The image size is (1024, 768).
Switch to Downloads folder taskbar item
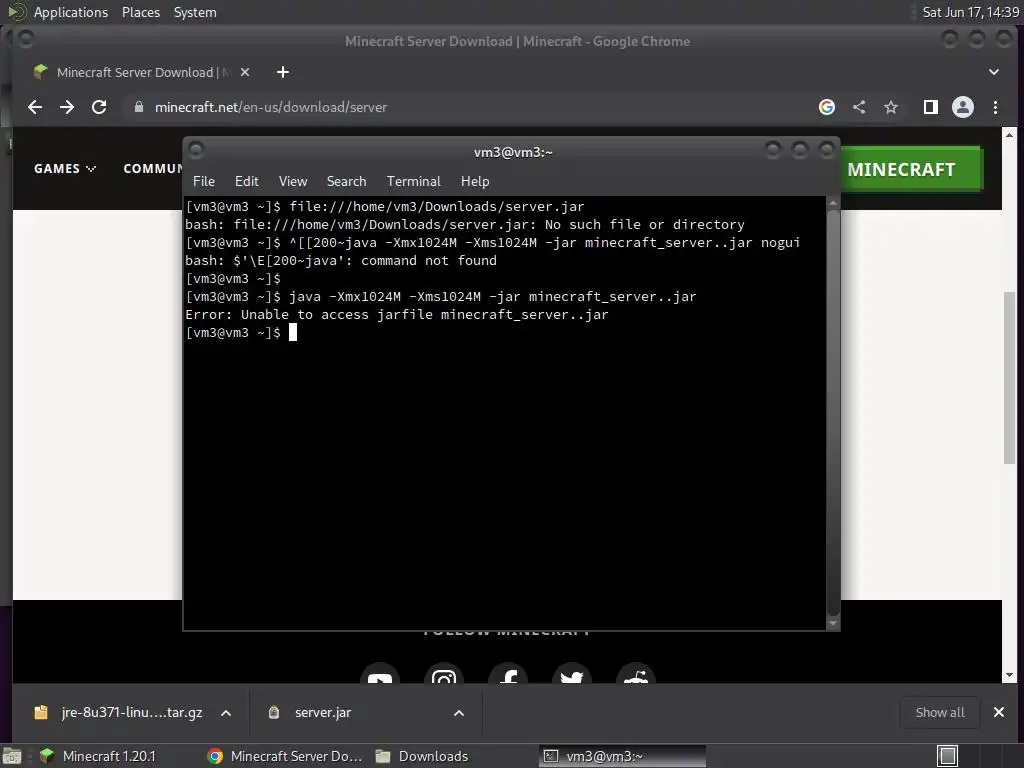pyautogui.click(x=422, y=756)
